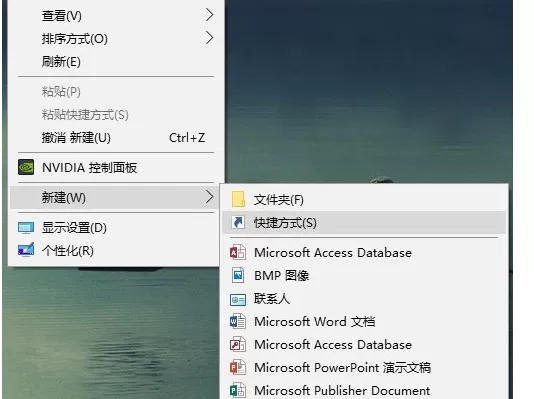Expand the arrow beside 新建(W)

(x=210, y=197)
